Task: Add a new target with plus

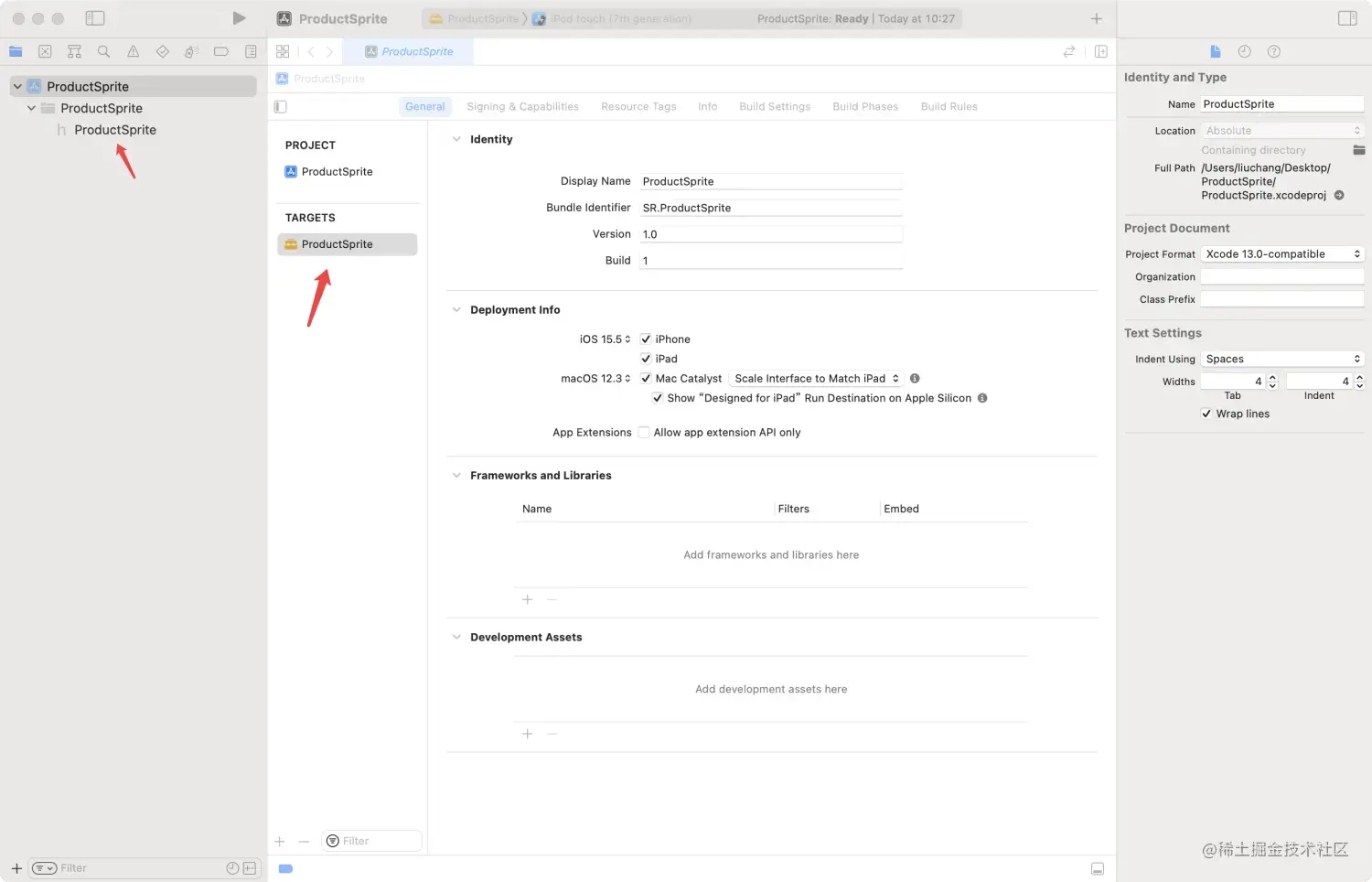Action: coord(280,842)
